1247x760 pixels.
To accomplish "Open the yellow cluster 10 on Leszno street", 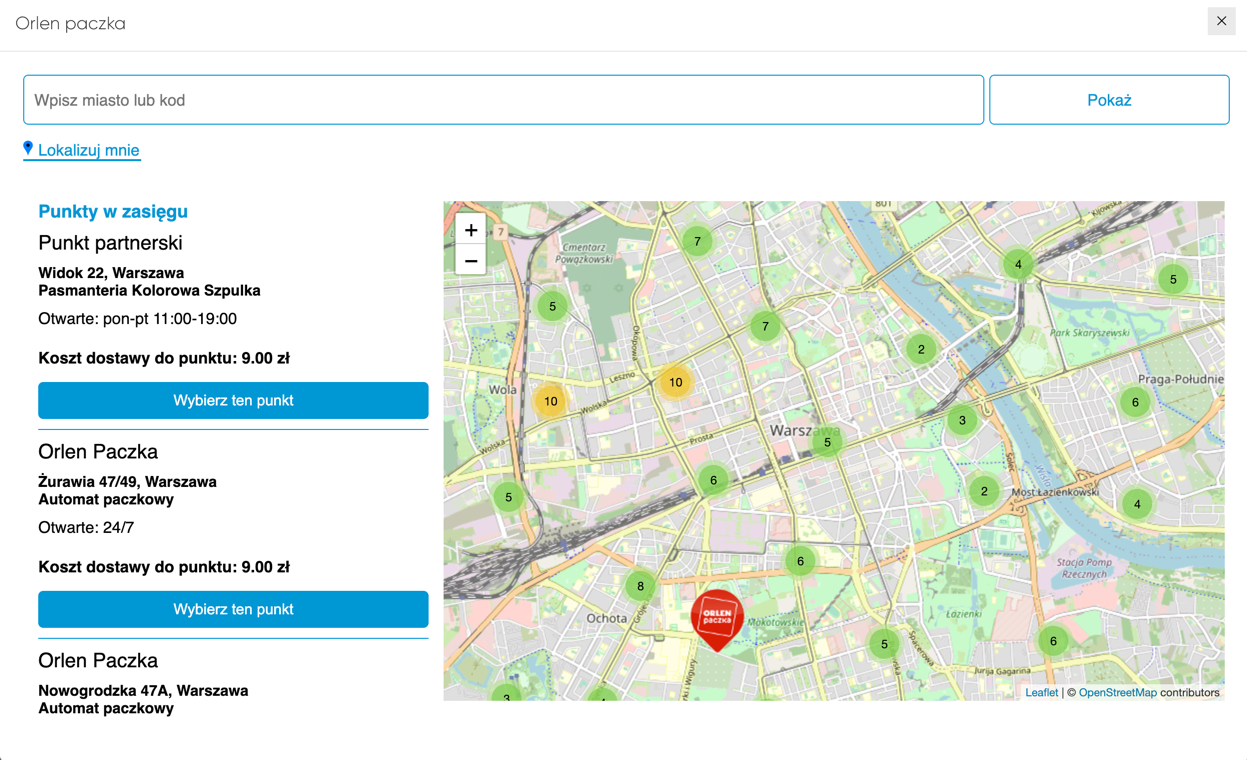I will 676,382.
